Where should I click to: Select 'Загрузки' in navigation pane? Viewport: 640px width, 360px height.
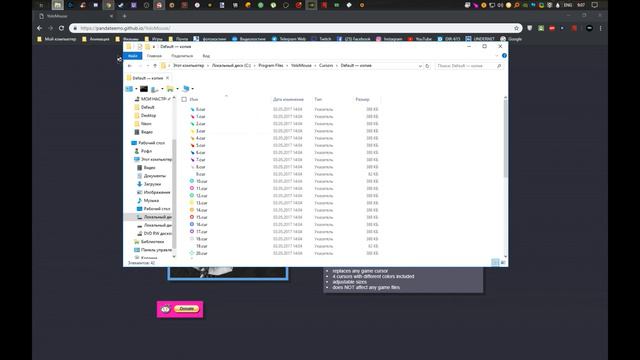pyautogui.click(x=152, y=184)
